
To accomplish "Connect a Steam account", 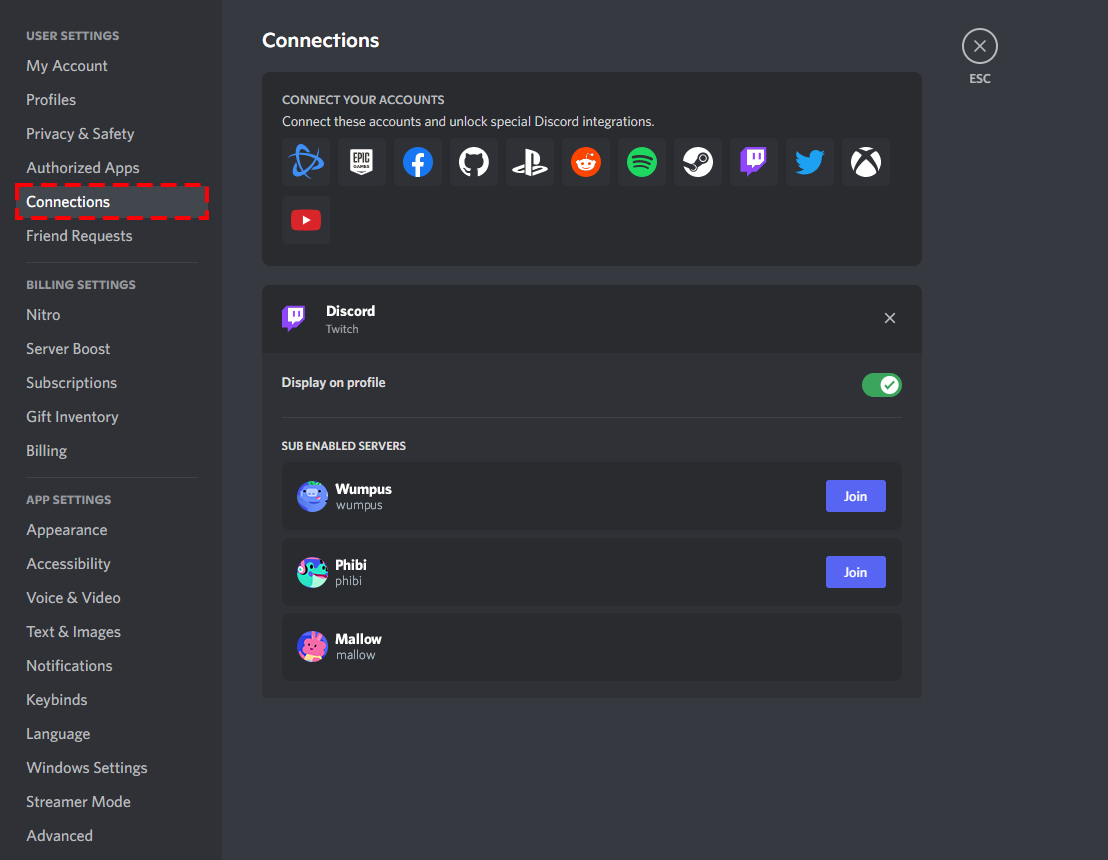I will click(x=697, y=162).
